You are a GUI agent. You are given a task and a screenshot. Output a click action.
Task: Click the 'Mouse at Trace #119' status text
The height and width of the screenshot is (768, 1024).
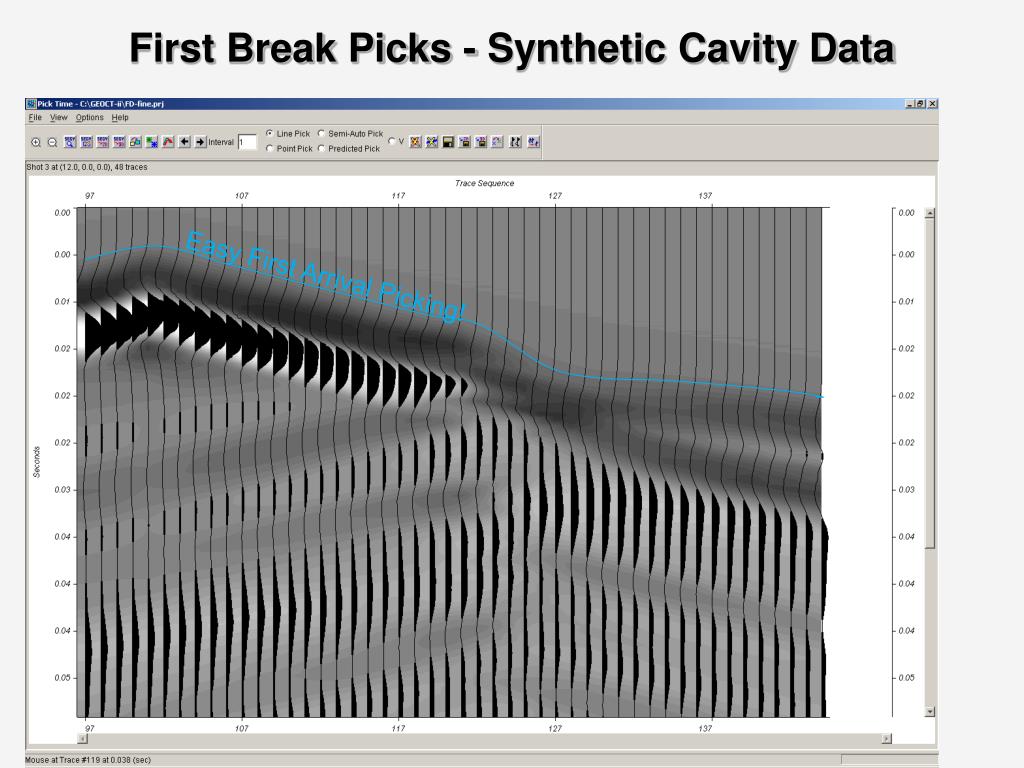point(88,760)
